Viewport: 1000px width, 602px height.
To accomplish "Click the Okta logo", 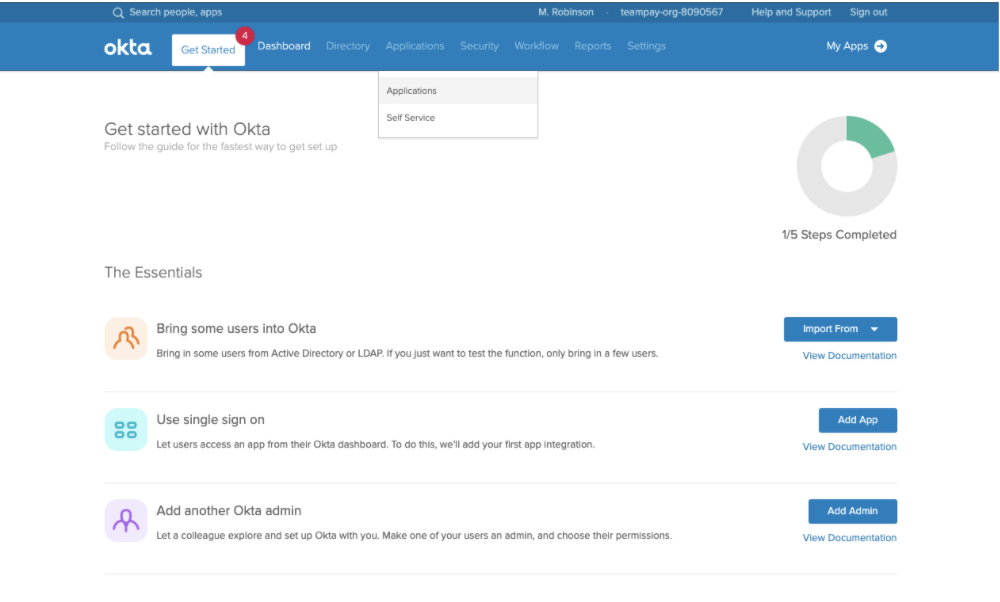I will (x=128, y=48).
